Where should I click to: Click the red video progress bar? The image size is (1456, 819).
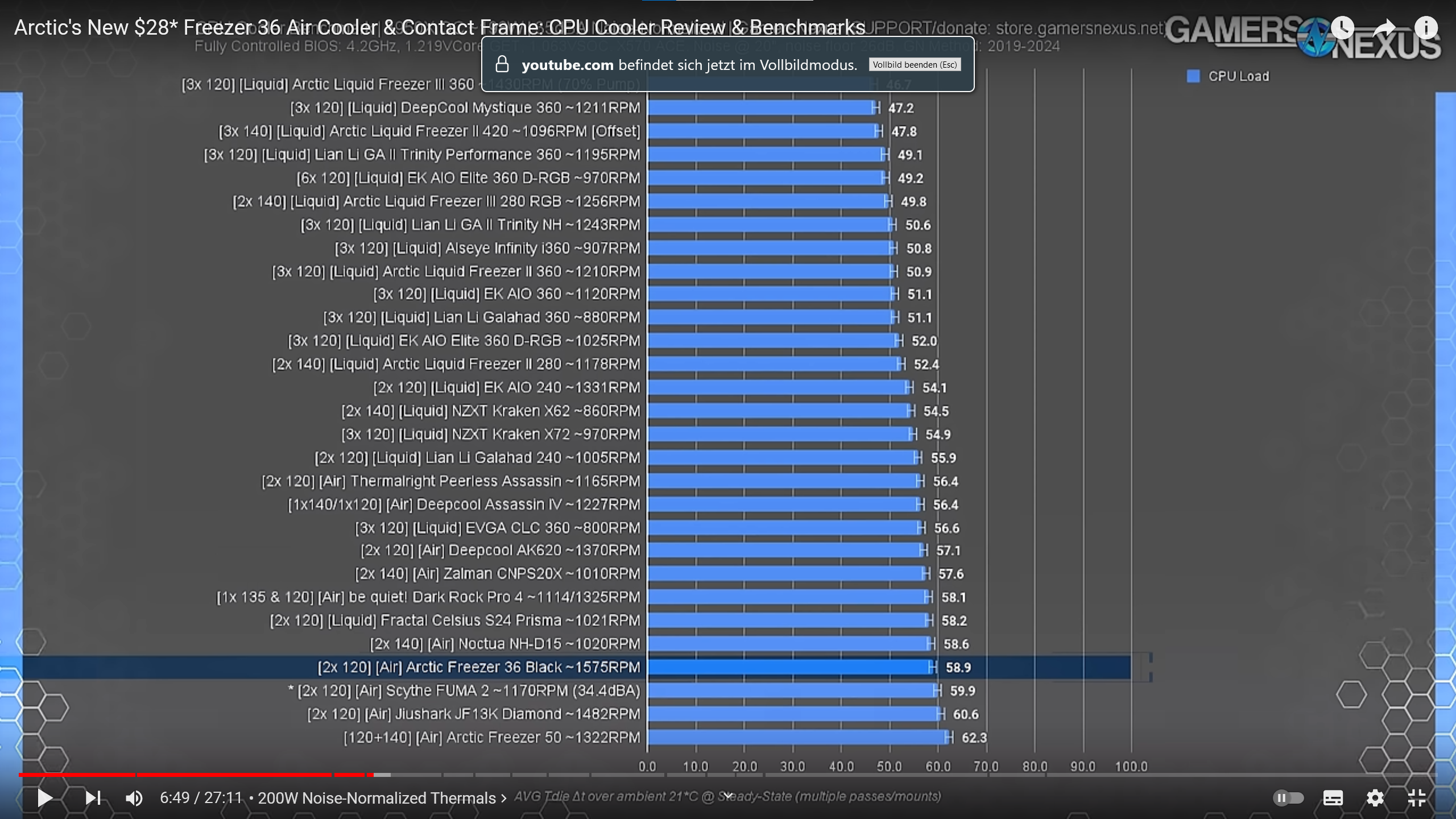233,775
